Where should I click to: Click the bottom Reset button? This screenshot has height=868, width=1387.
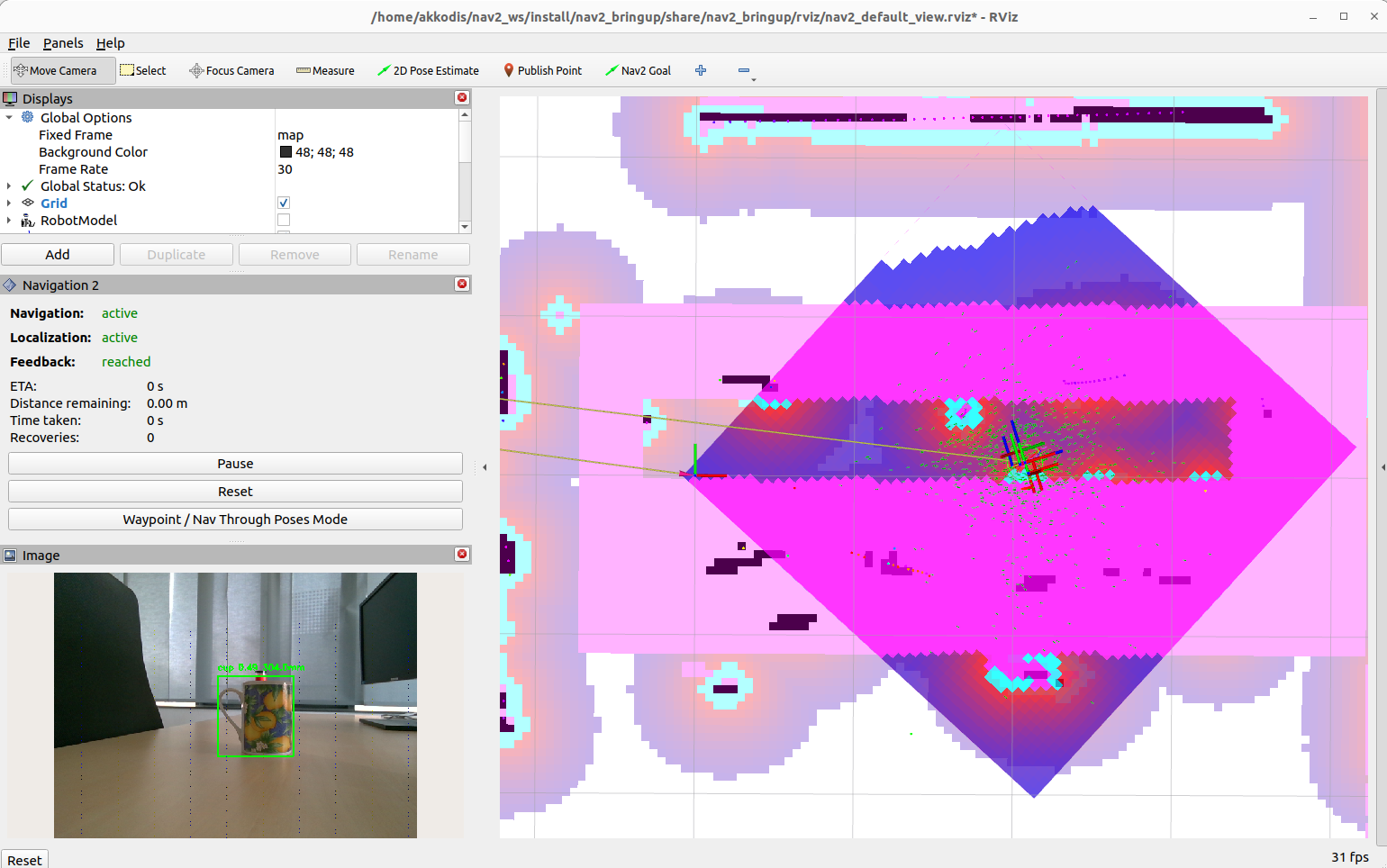coord(24,859)
